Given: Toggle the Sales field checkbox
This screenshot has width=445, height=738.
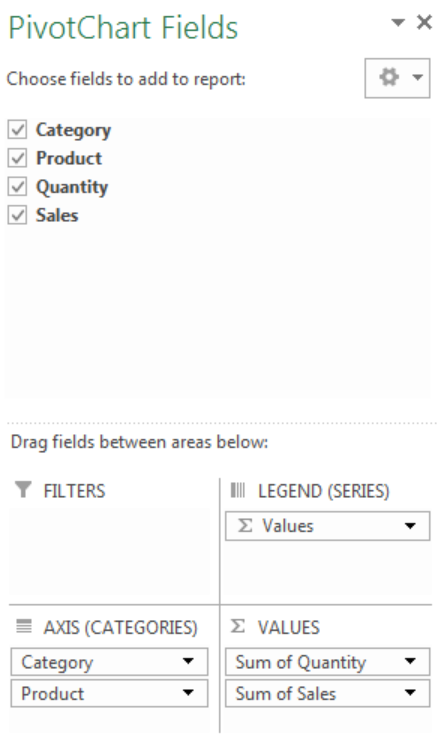Looking at the screenshot, I should coord(17,216).
